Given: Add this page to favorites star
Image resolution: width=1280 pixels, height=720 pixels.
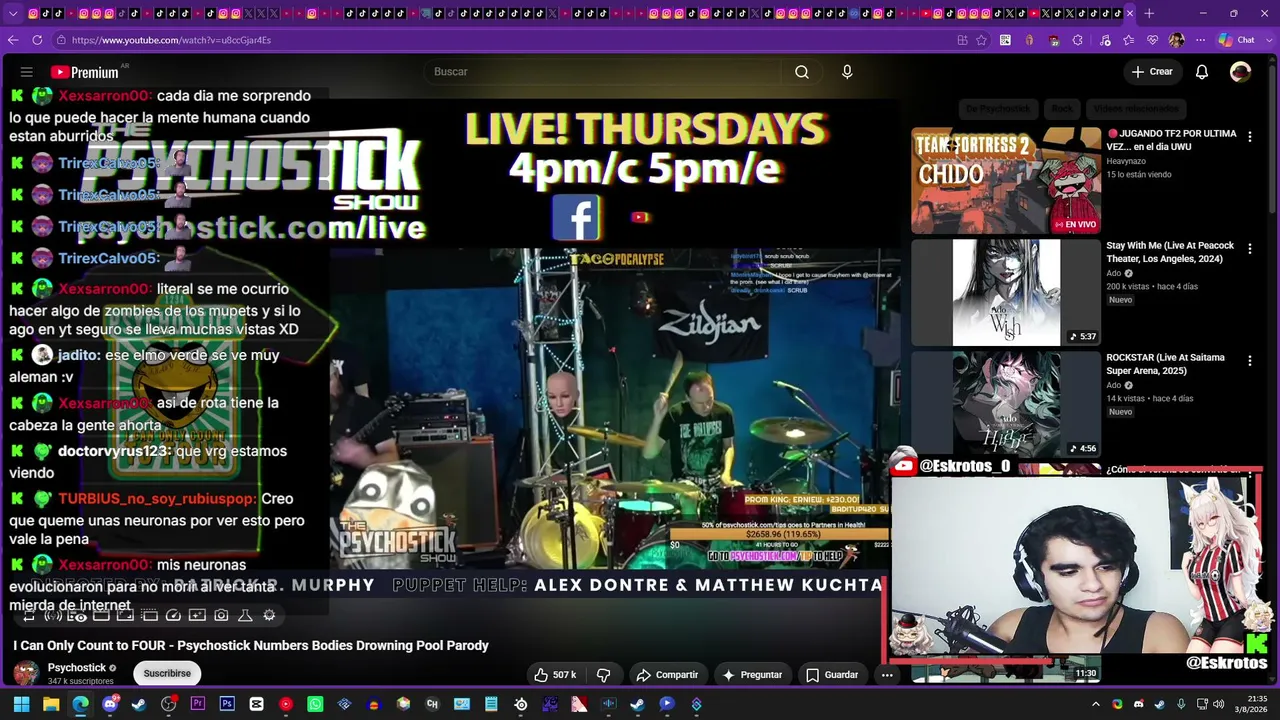Looking at the screenshot, I should [x=981, y=40].
